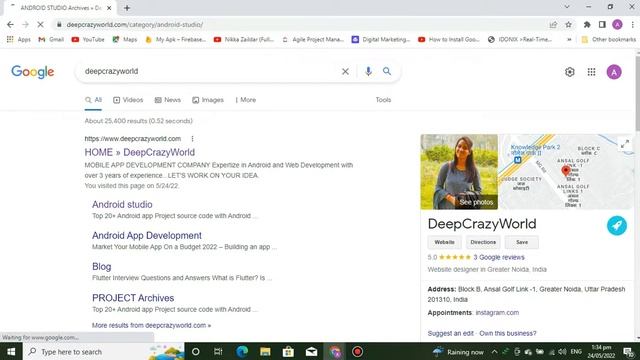Open the HOME » DeepCrazyWorld result
Image resolution: width=640 pixels, height=360 pixels.
point(140,152)
